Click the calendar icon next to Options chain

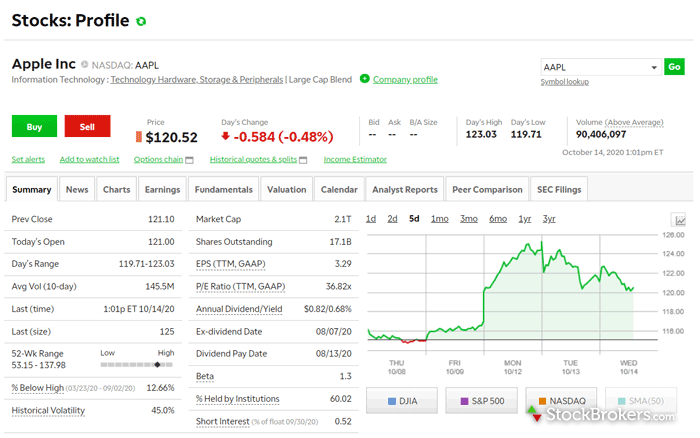(x=190, y=160)
